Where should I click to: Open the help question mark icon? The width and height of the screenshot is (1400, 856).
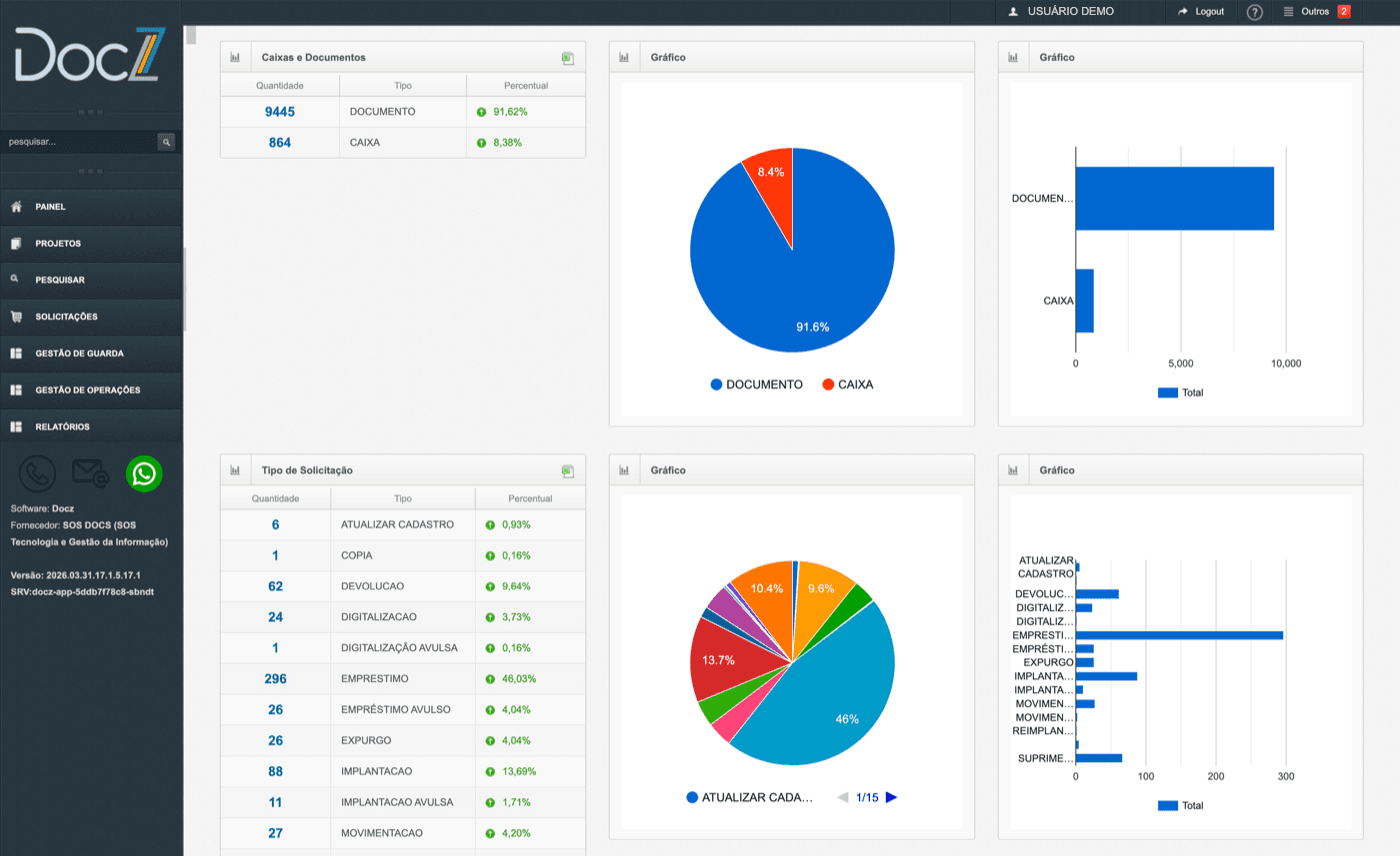coord(1255,12)
